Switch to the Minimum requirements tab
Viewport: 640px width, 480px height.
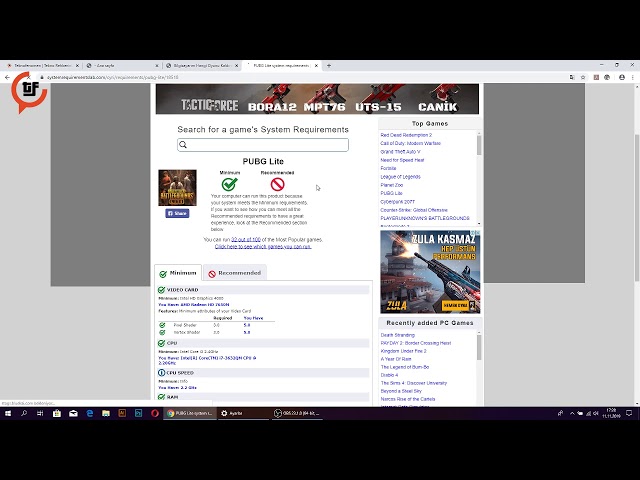tap(178, 273)
